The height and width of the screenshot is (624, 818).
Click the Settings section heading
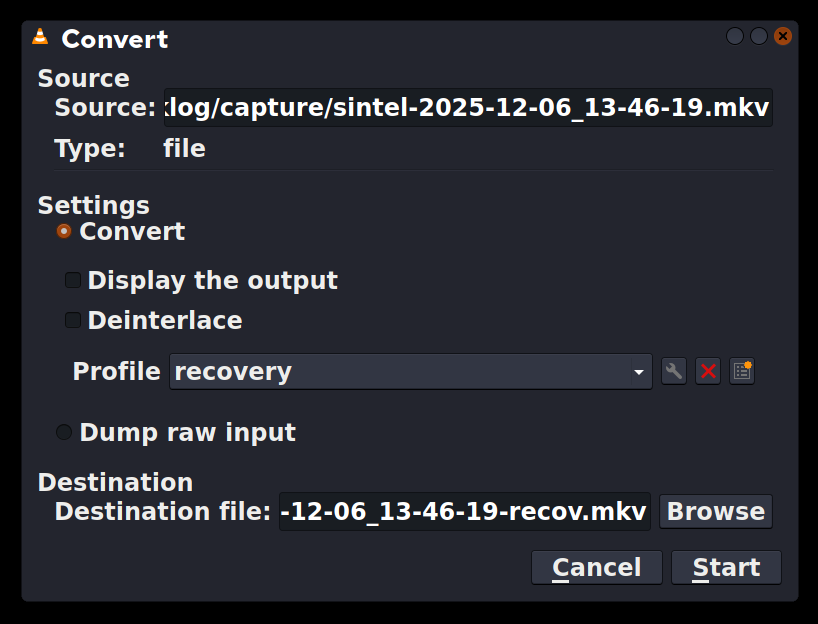pyautogui.click(x=93, y=205)
